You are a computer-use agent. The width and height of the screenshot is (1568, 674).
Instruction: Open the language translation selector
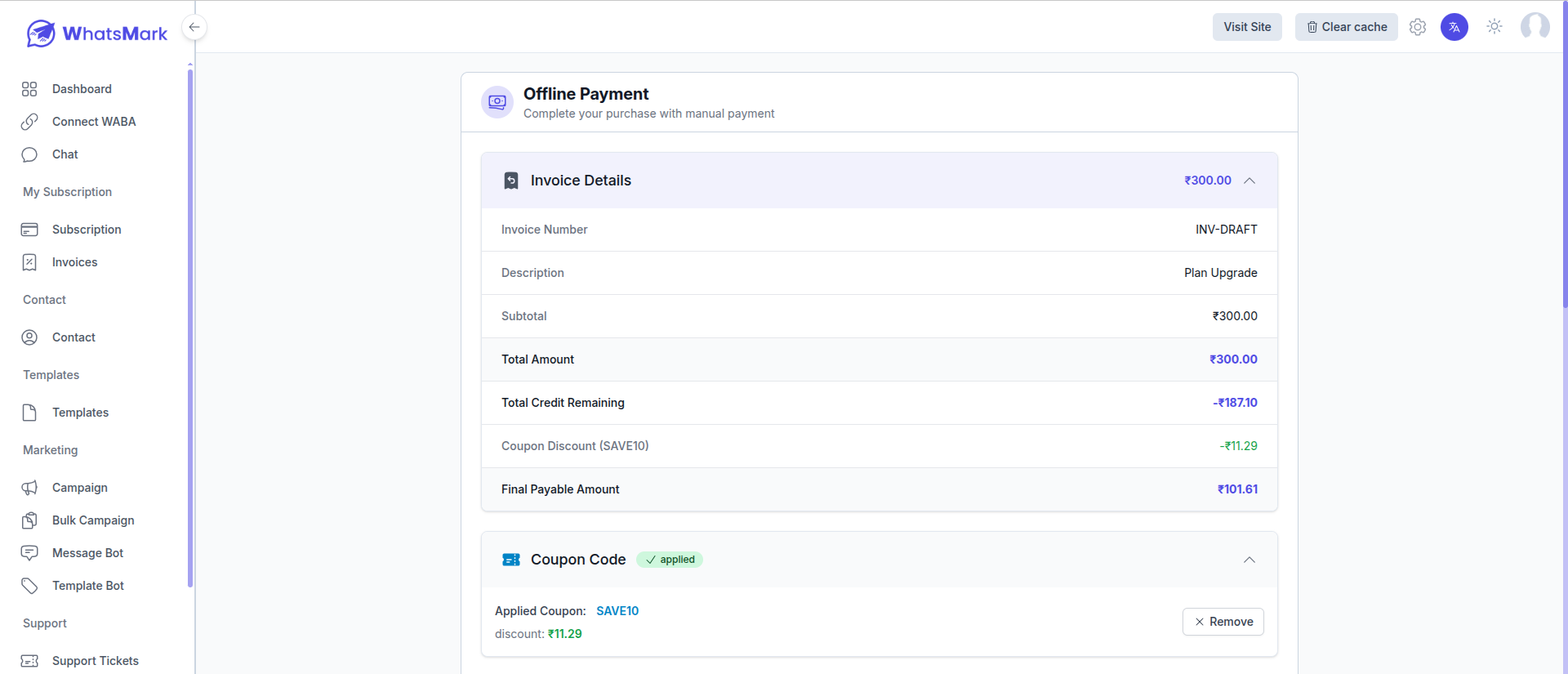pos(1454,27)
